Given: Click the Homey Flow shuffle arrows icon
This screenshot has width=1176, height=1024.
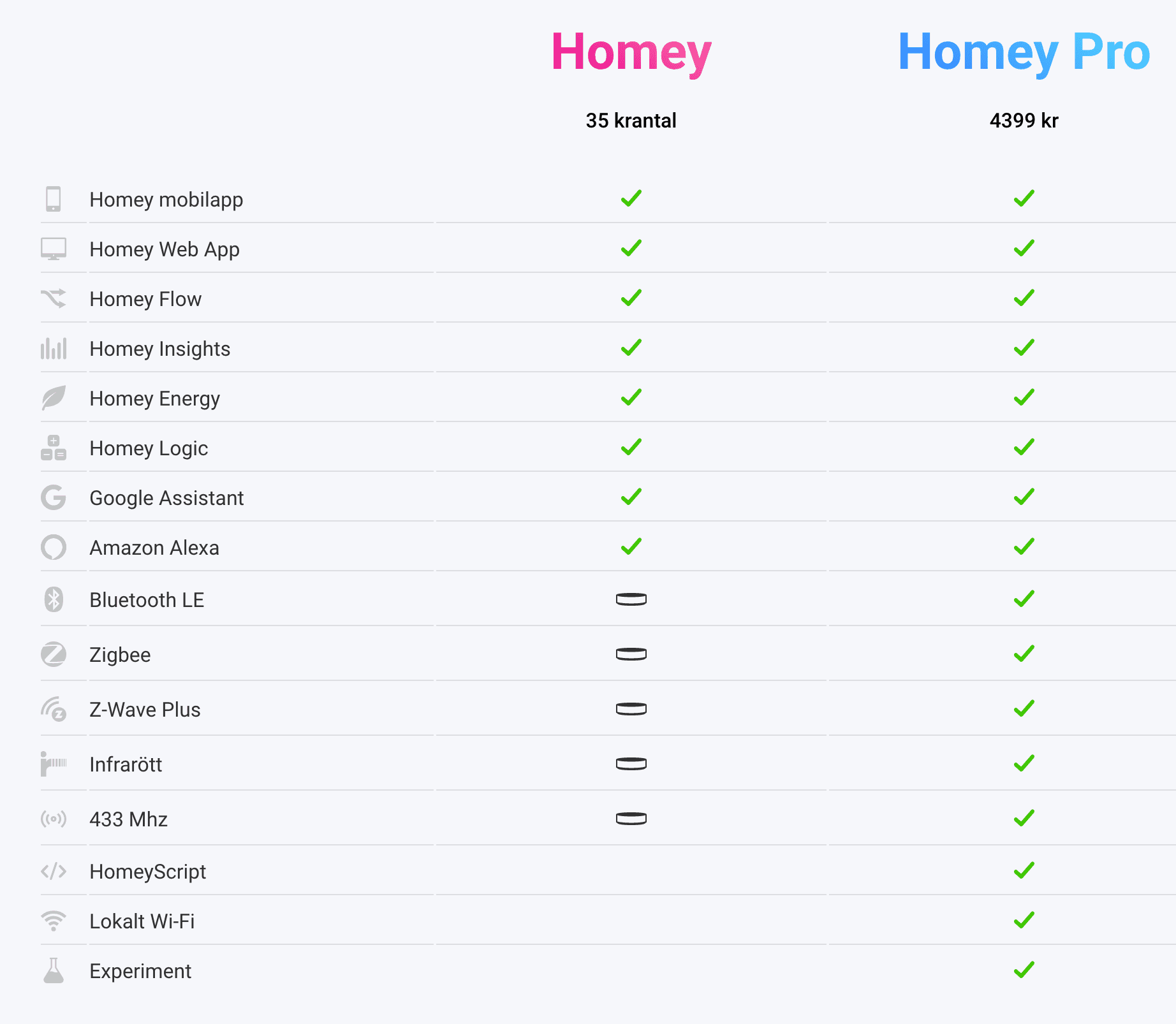Looking at the screenshot, I should click(x=54, y=298).
